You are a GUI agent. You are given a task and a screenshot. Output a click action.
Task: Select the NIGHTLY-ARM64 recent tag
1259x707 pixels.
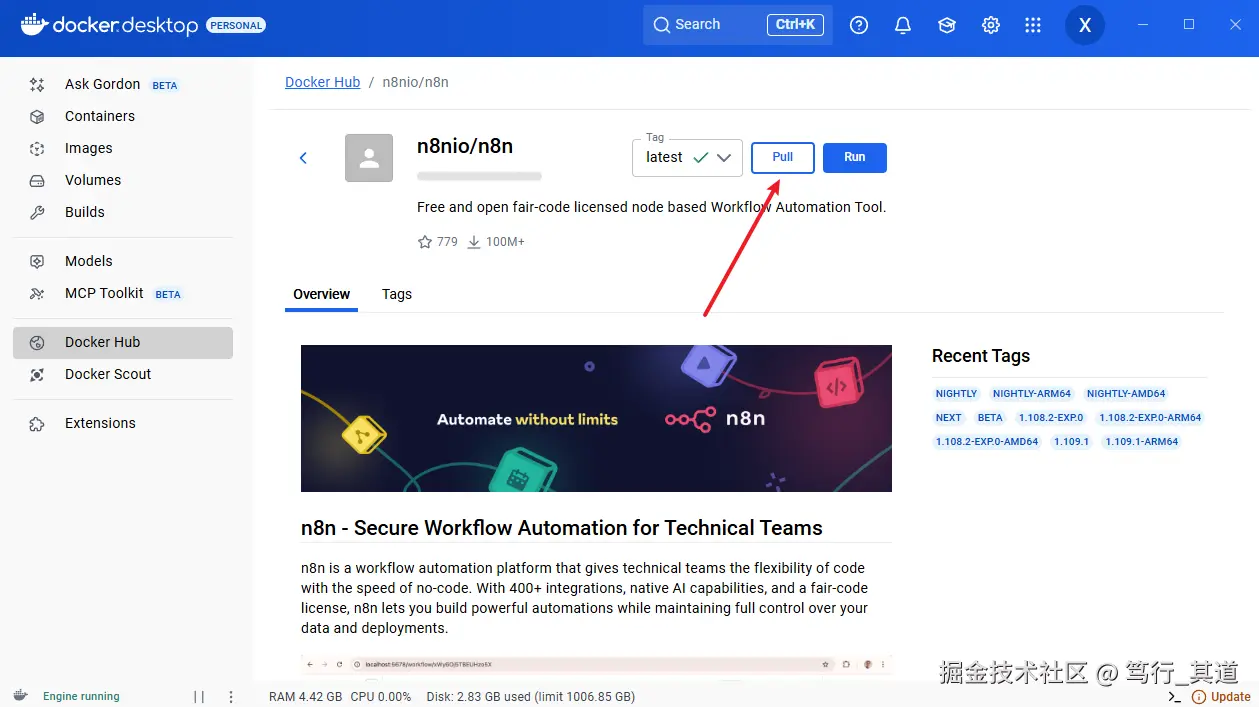coord(1032,393)
